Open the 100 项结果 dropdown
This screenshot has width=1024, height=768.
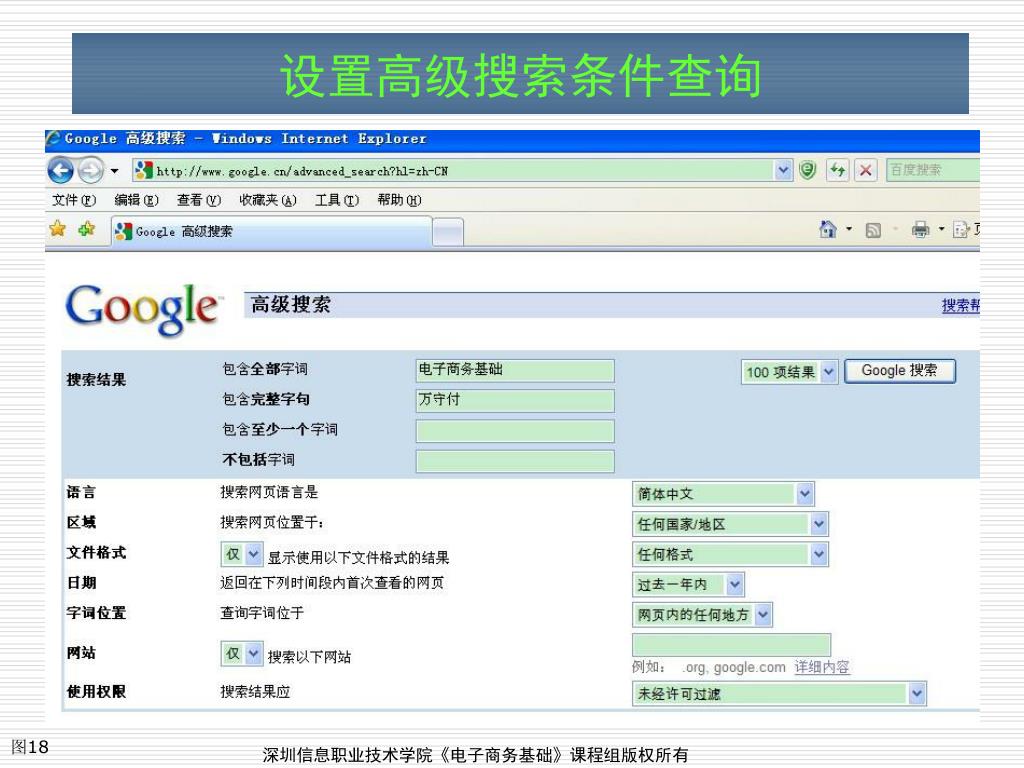[789, 372]
